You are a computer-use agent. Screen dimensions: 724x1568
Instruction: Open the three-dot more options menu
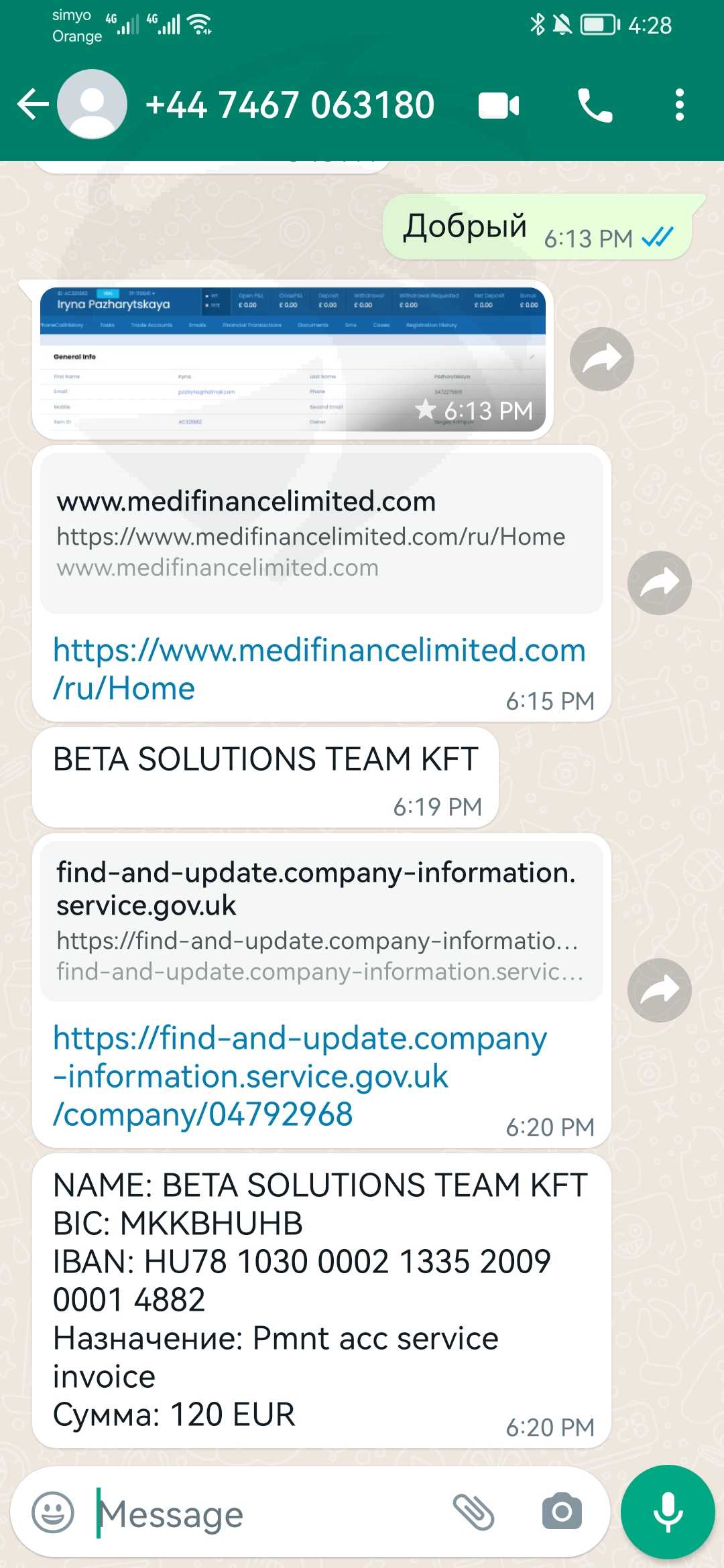click(680, 105)
